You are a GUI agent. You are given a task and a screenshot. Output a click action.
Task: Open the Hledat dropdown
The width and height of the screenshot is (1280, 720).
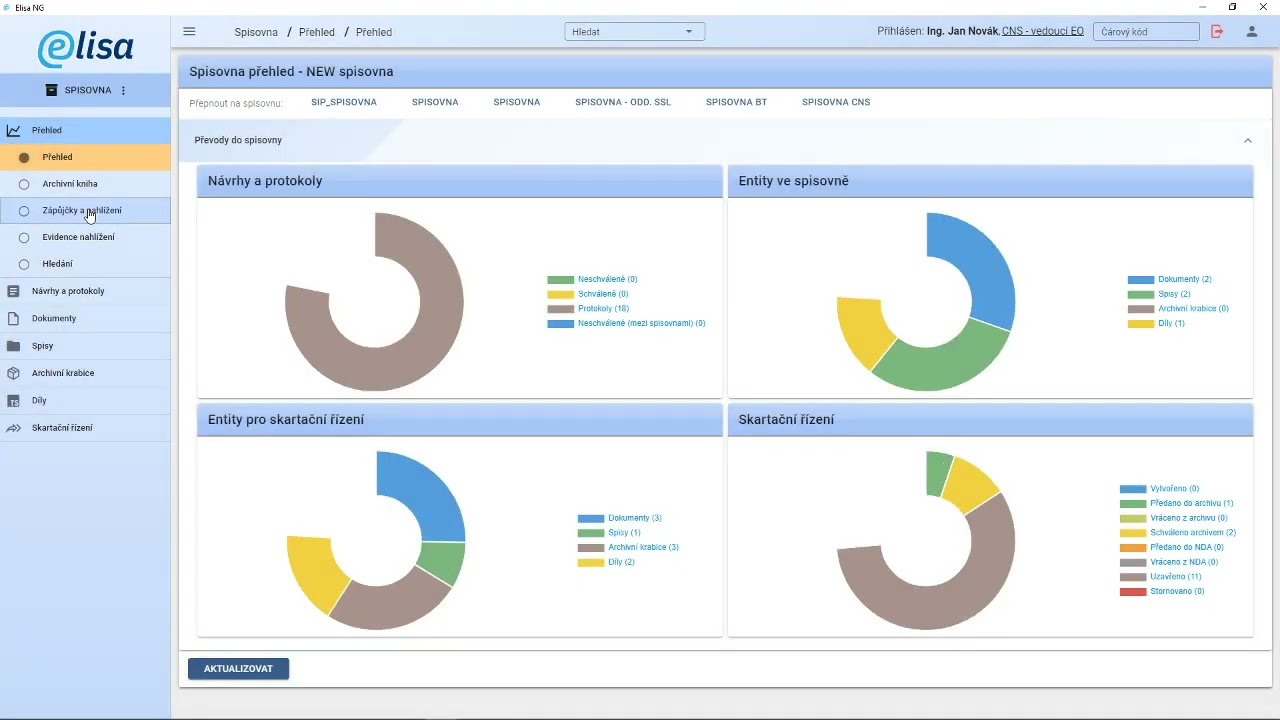[x=634, y=32]
